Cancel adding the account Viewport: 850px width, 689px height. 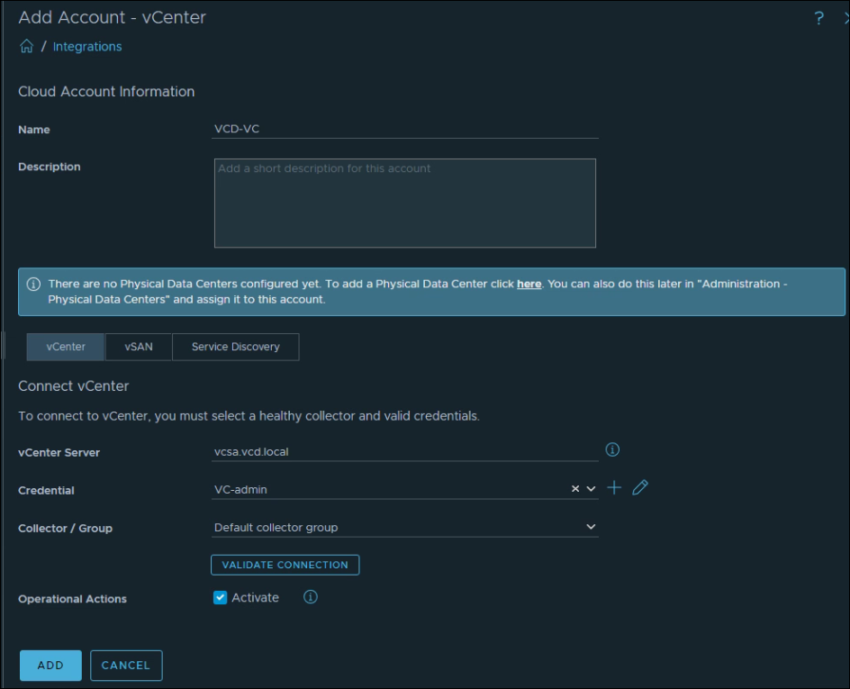coord(126,665)
